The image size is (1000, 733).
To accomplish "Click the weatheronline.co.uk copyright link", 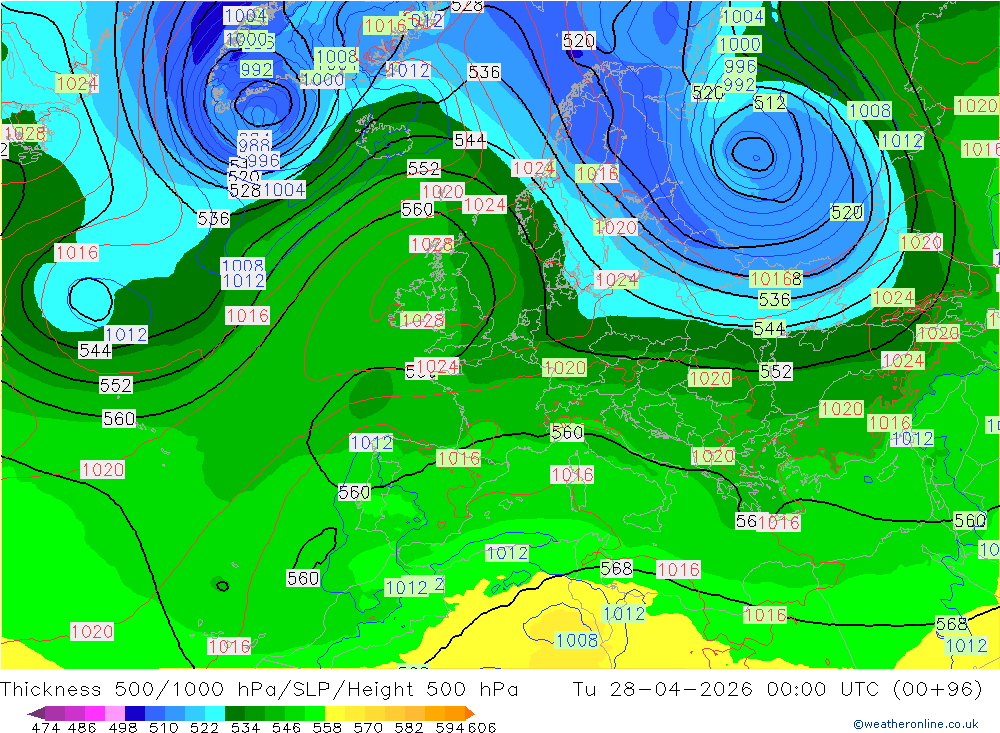I will (x=916, y=723).
